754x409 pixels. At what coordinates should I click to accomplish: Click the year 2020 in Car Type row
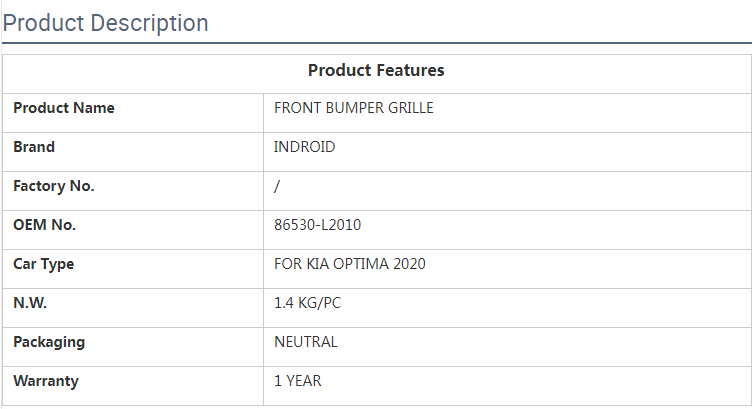(x=410, y=264)
